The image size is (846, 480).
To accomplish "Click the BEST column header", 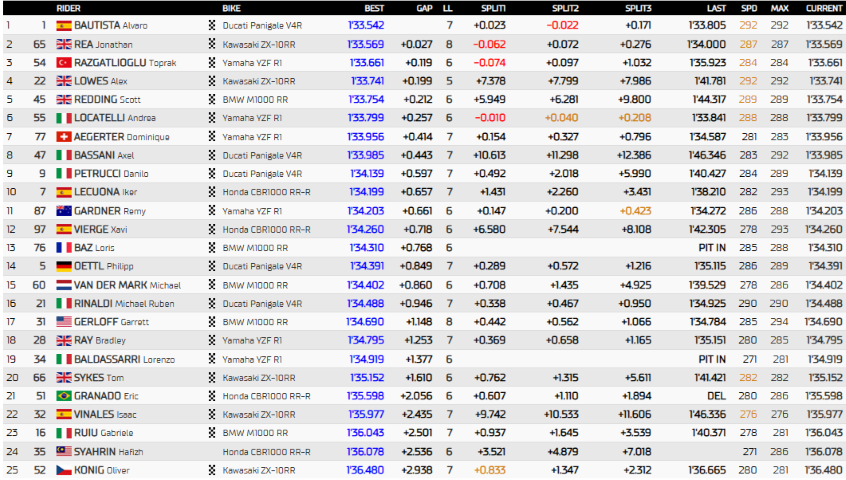I will (x=374, y=8).
